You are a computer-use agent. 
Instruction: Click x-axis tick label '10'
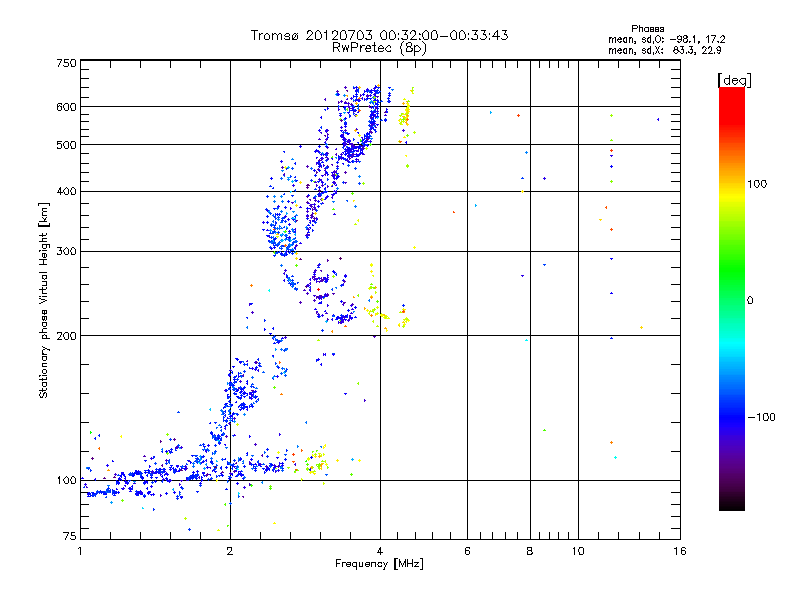[x=578, y=551]
